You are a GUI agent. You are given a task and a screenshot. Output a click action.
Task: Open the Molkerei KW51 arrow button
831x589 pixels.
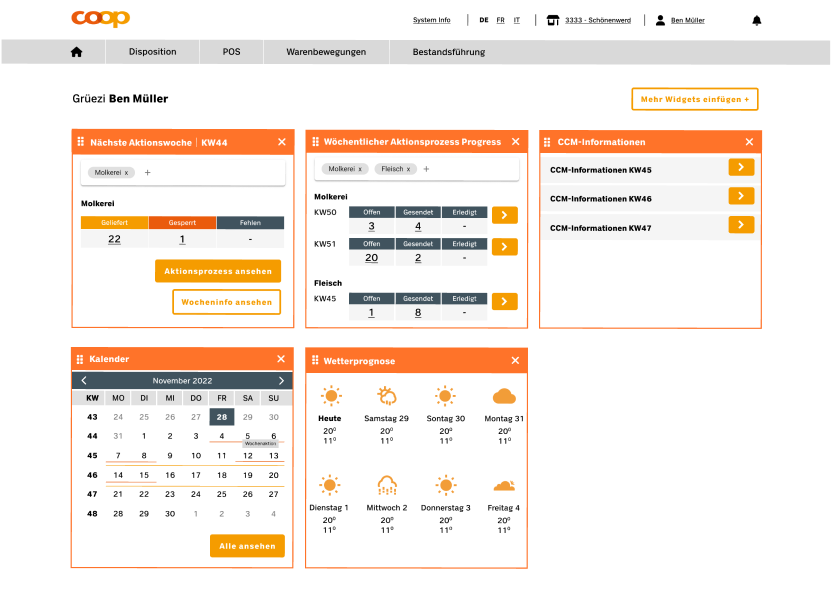[505, 247]
